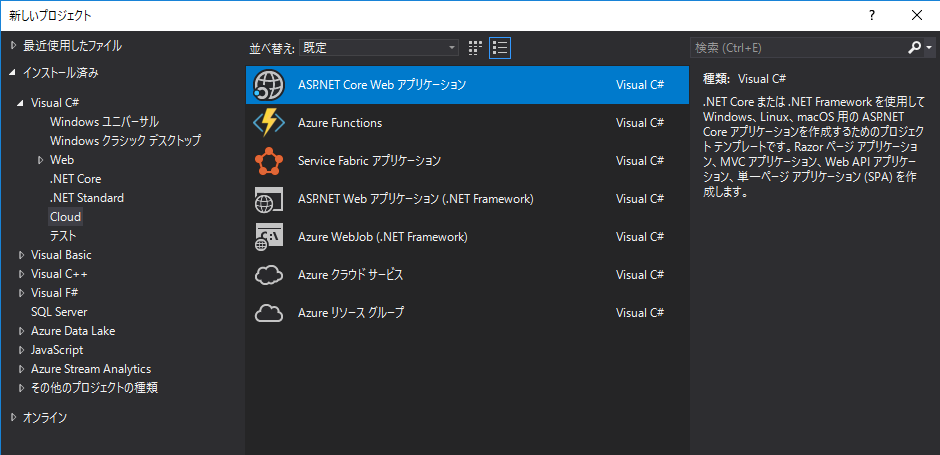
Task: Select ASP.NET Core Web アプリケーション template name
Action: point(382,85)
